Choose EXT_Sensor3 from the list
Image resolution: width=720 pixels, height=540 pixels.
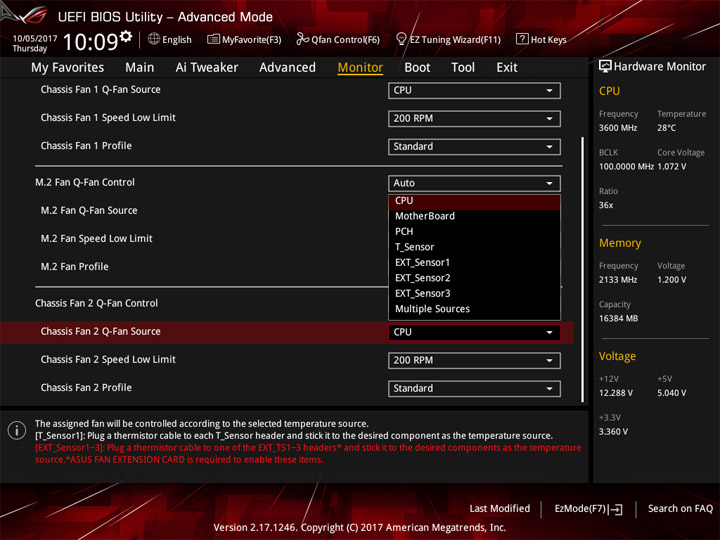474,293
